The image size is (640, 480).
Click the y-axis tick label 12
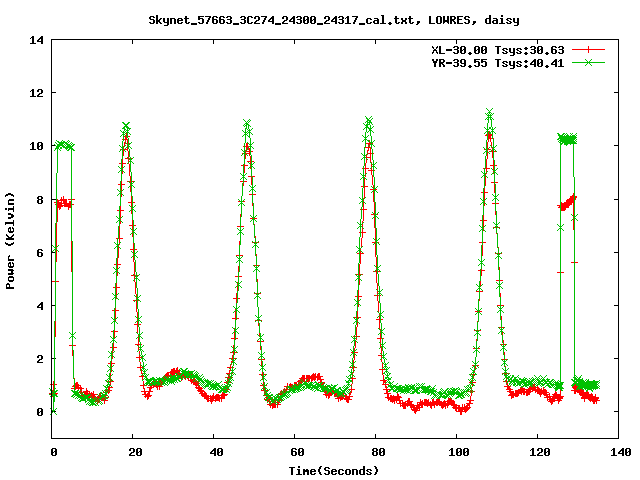(x=36, y=93)
